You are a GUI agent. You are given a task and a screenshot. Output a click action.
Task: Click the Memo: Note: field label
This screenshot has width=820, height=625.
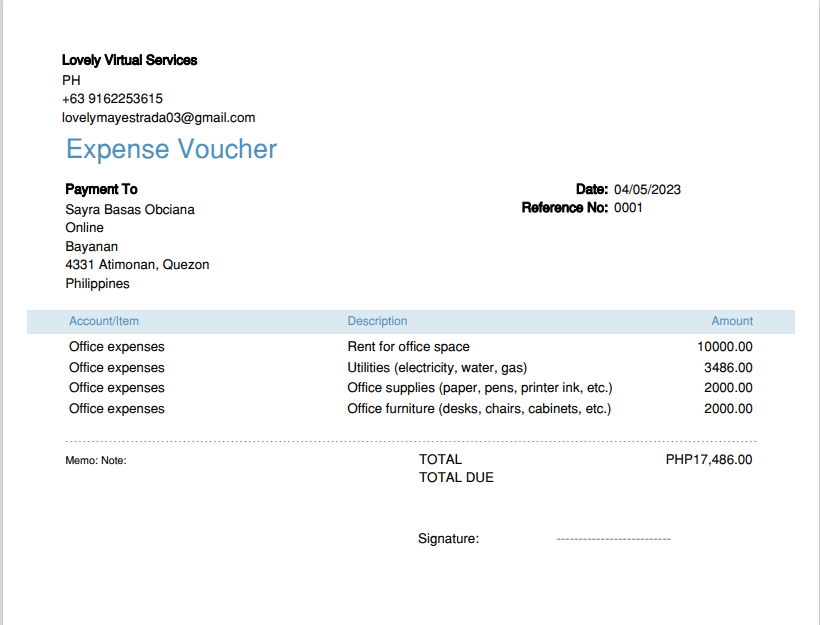point(96,461)
